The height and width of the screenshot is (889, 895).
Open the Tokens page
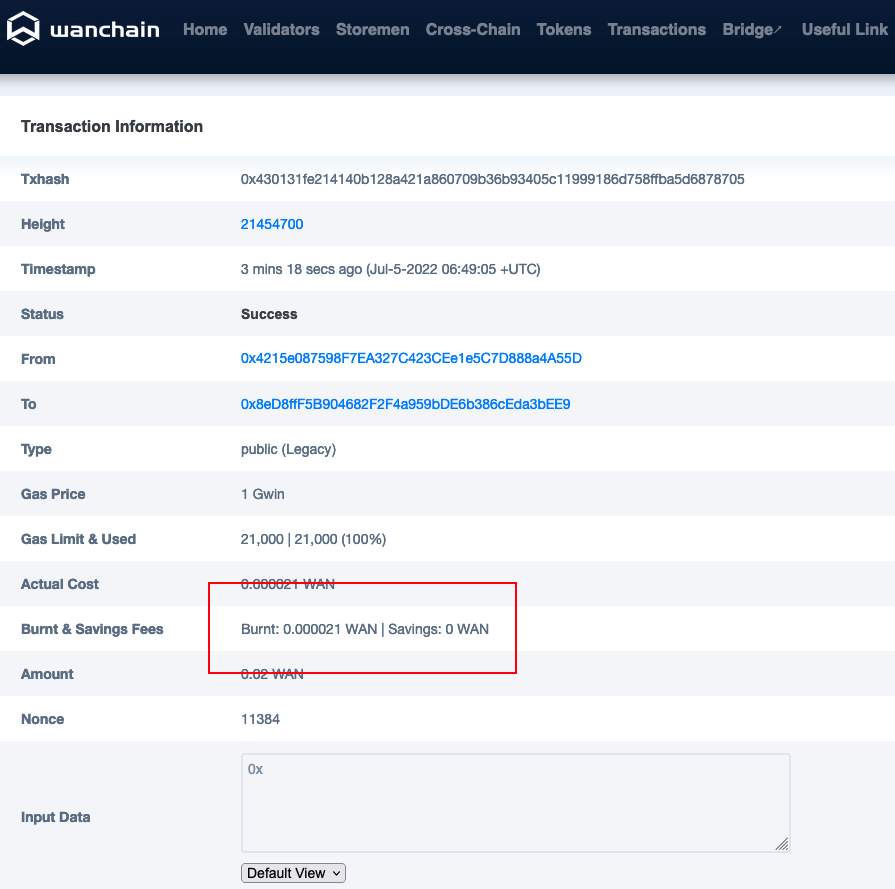pos(563,30)
